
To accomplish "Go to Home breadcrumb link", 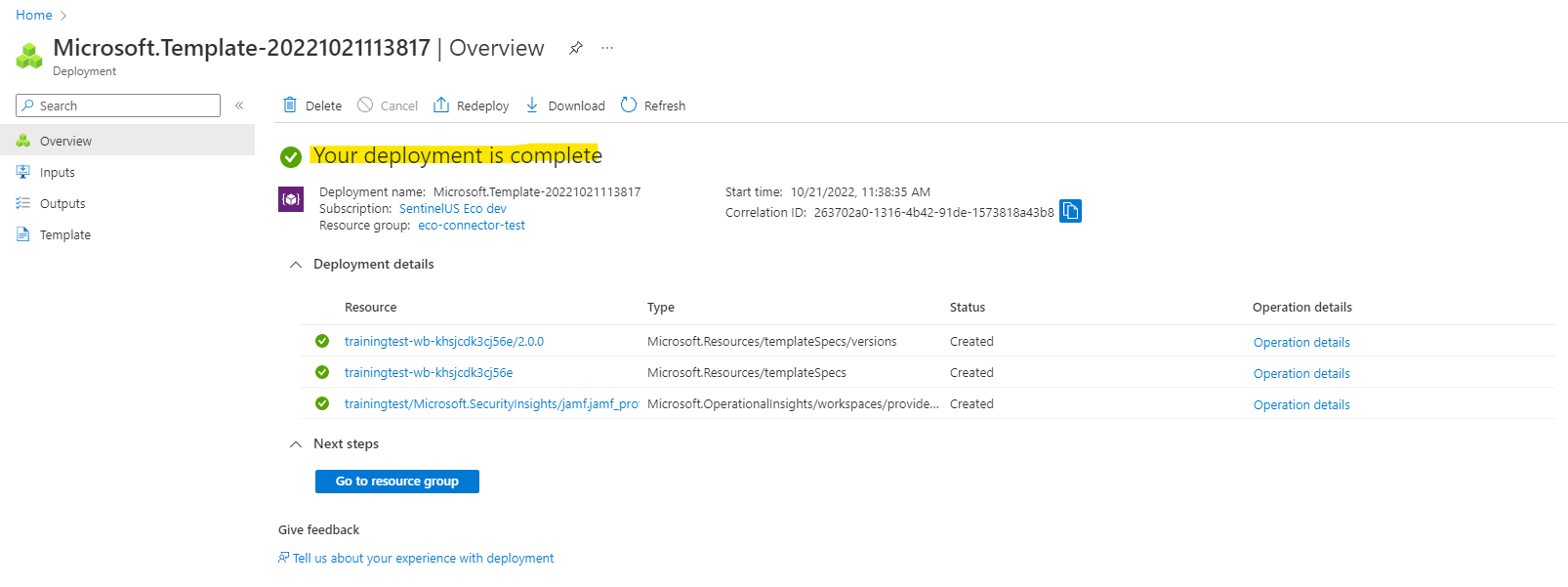I will (34, 15).
